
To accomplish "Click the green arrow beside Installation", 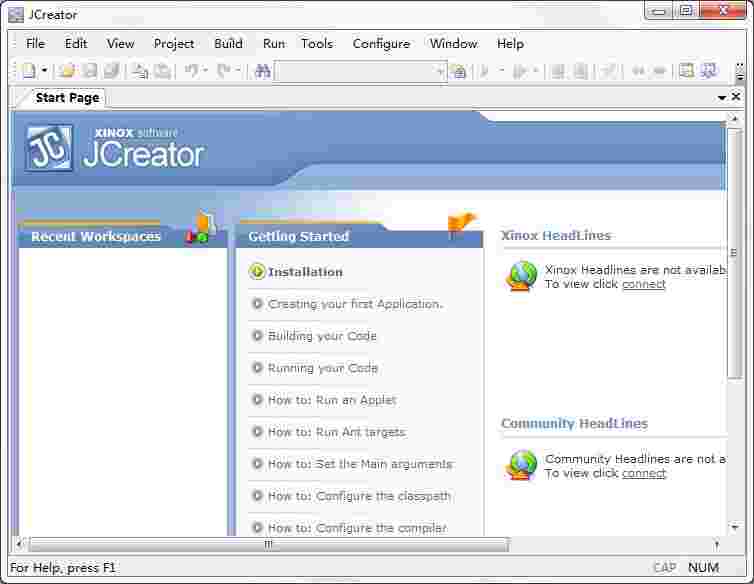I will coord(257,272).
